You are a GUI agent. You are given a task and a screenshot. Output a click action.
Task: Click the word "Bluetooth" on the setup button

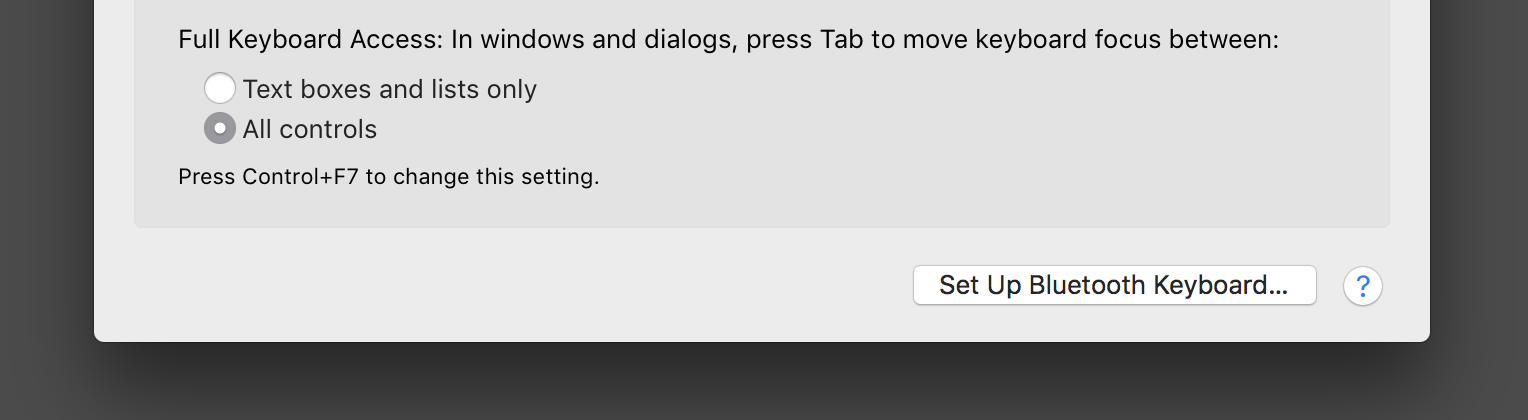[1088, 285]
